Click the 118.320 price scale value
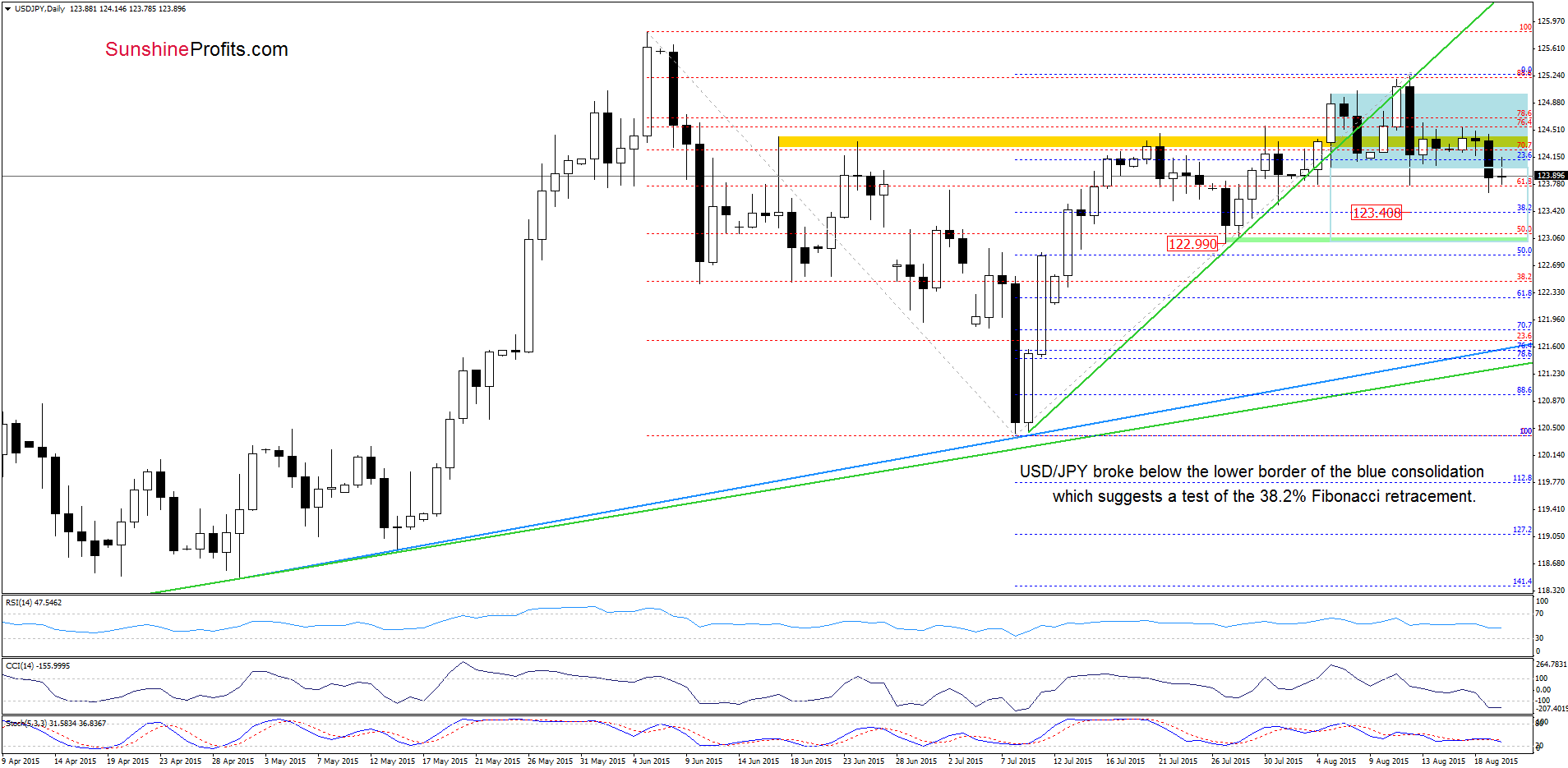 1551,591
